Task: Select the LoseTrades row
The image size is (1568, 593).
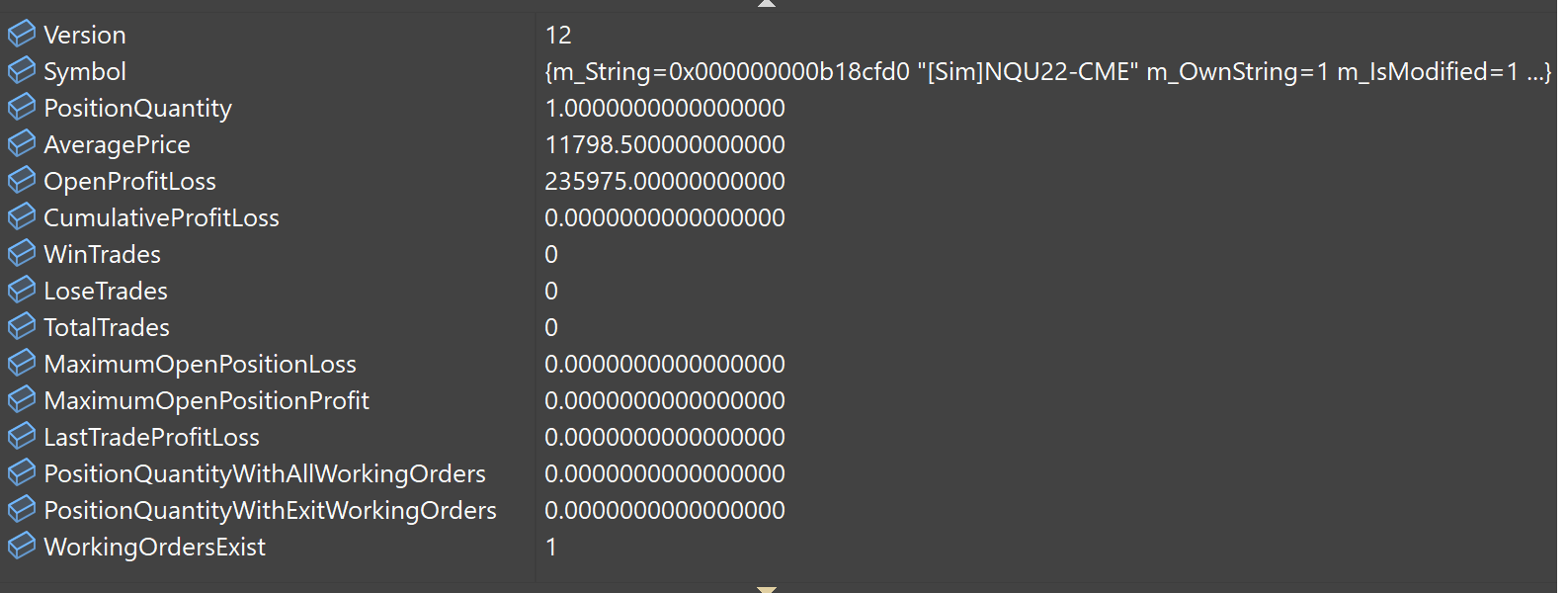Action: pyautogui.click(x=106, y=292)
